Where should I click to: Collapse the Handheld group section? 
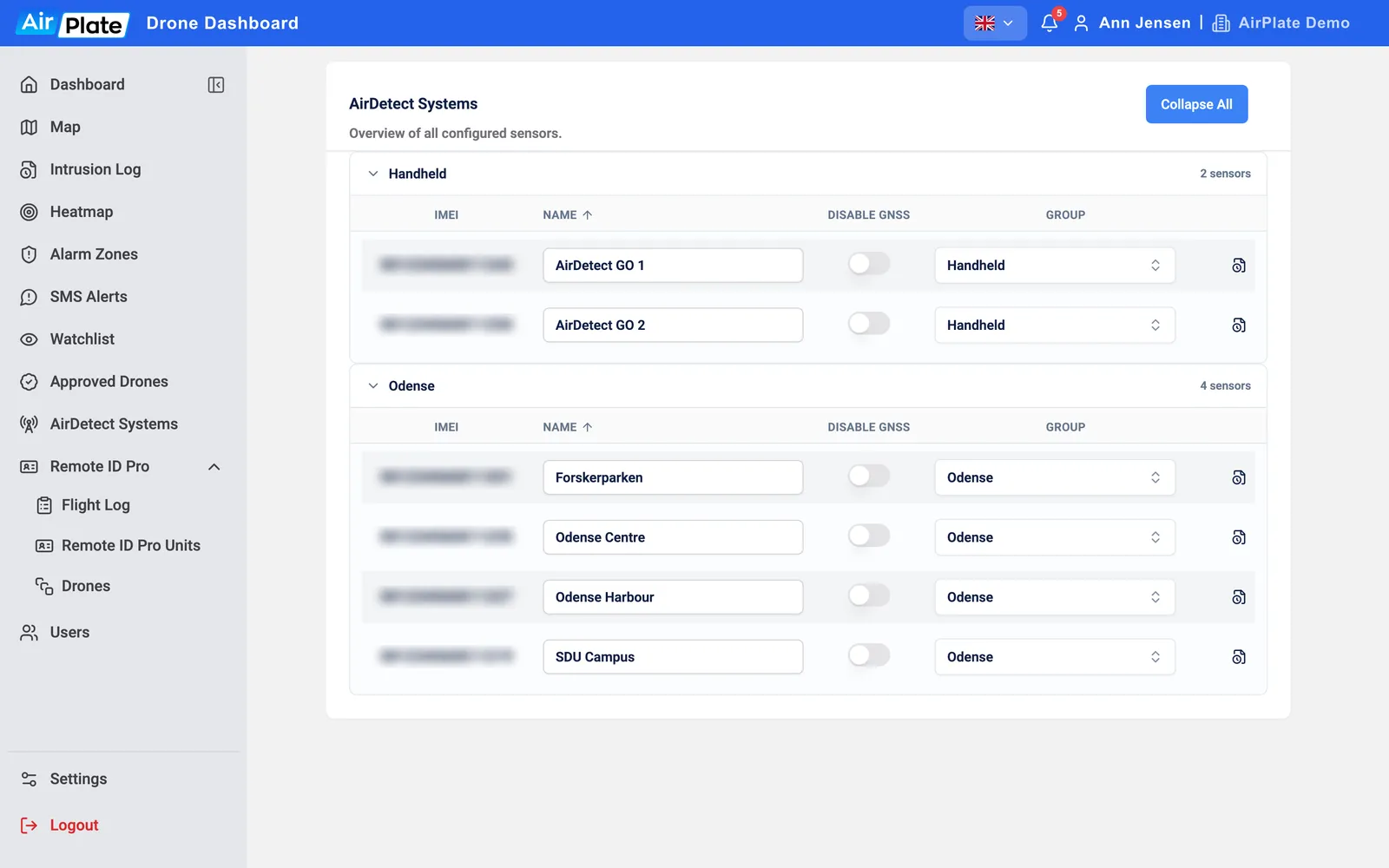pos(373,174)
